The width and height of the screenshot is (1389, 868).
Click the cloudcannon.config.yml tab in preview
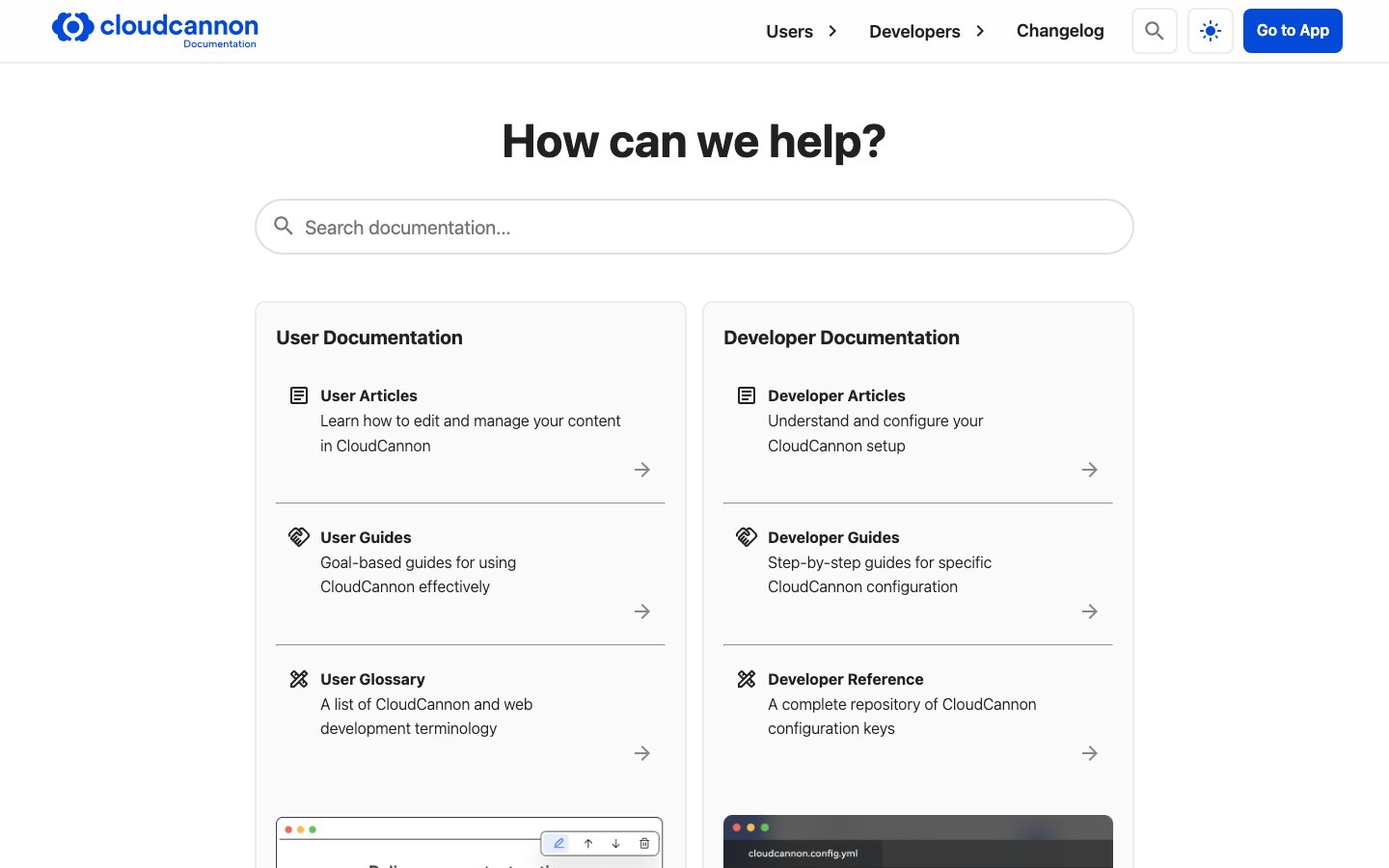click(803, 854)
